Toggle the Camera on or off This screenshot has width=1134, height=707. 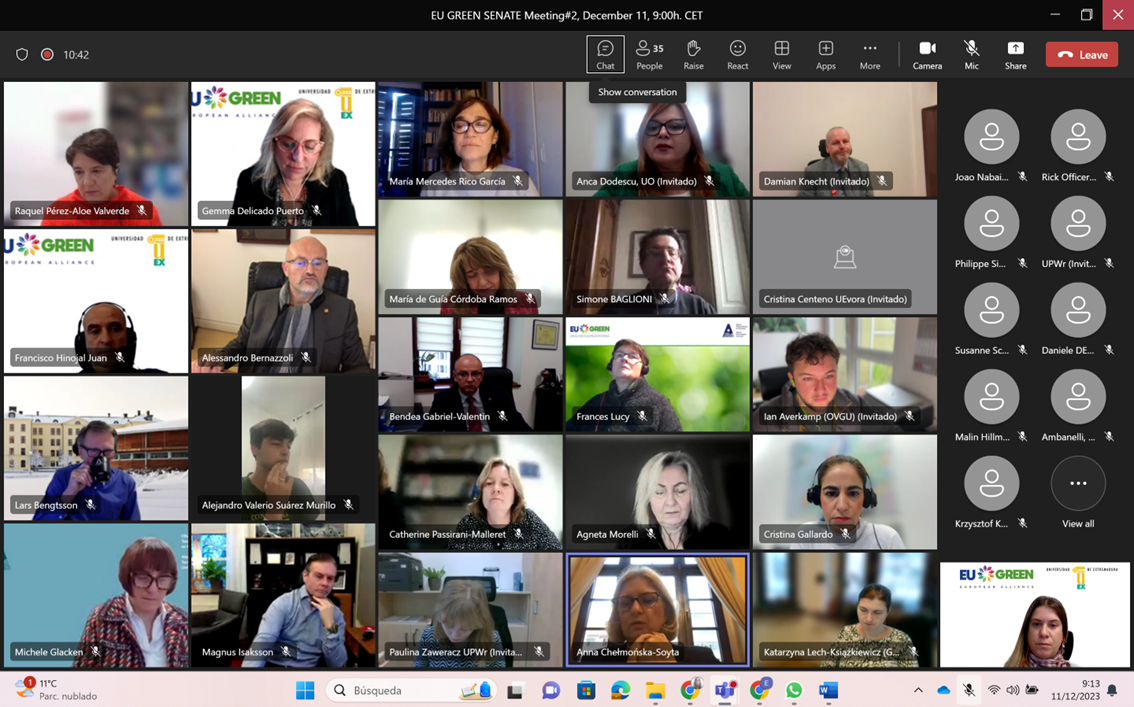point(927,54)
